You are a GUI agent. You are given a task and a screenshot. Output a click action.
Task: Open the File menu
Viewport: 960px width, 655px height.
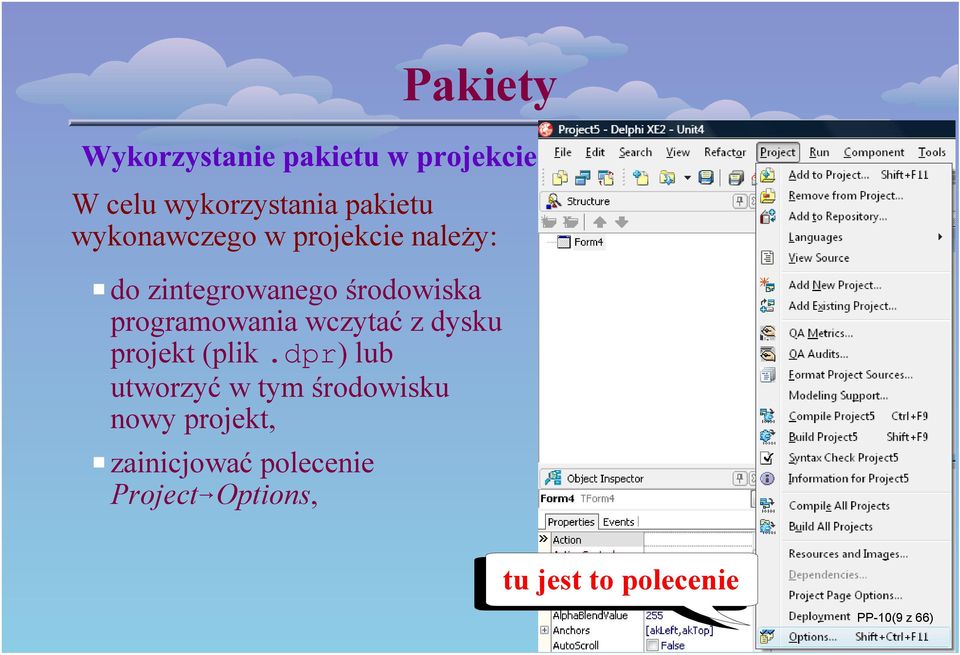563,152
